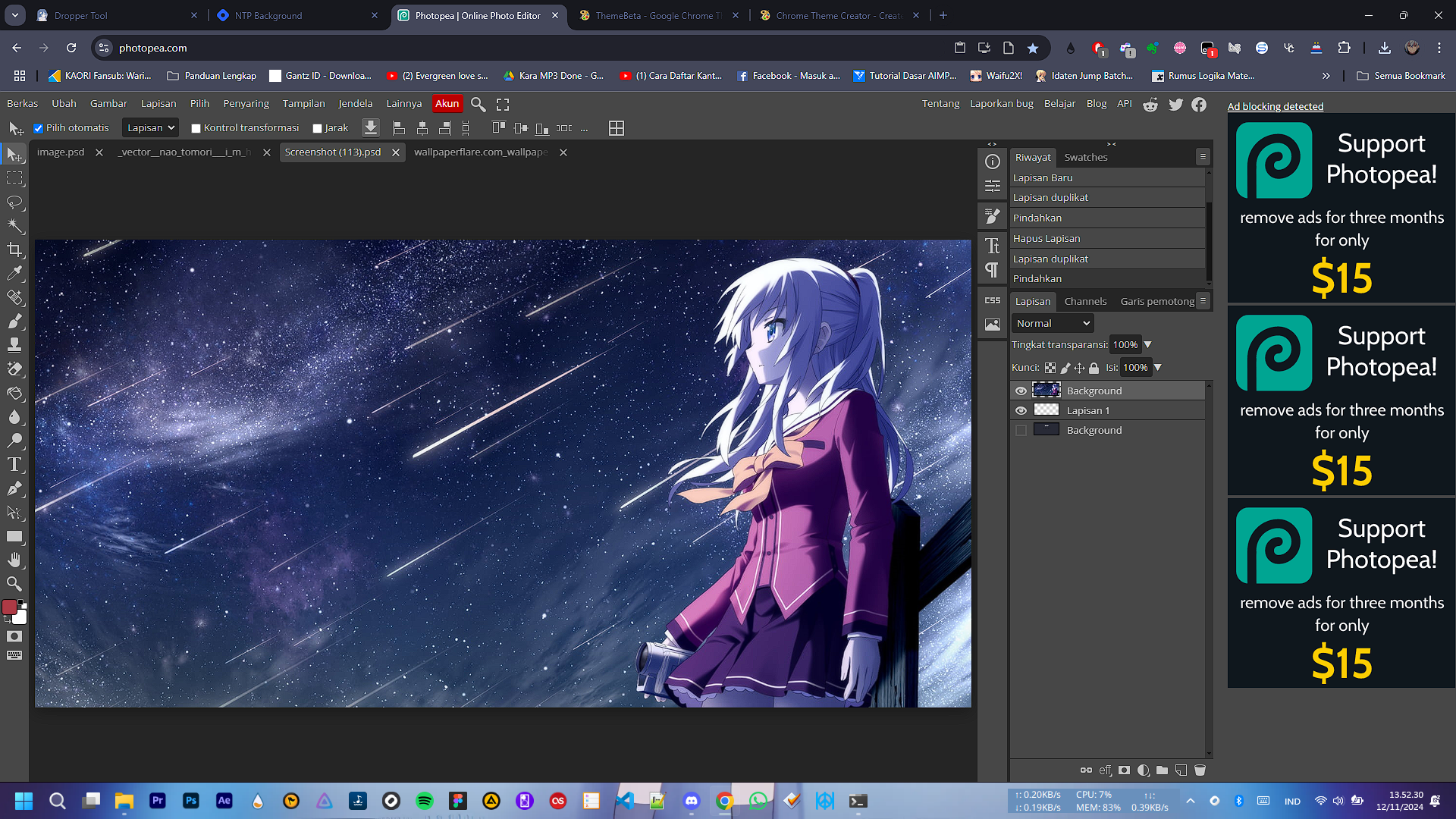Select the Type text tool
1456x819 pixels.
(14, 464)
